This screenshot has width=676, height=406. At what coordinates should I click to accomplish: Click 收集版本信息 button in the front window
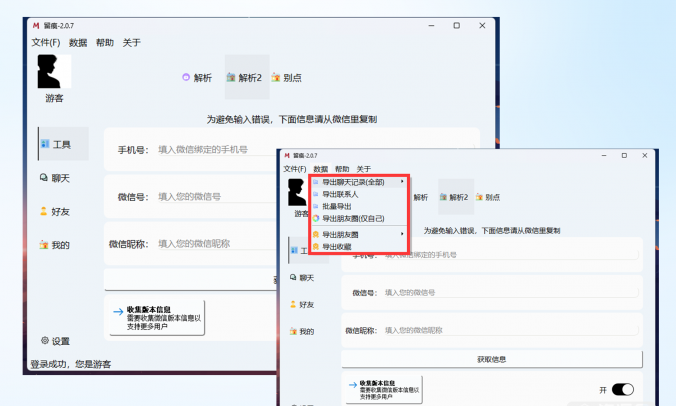coord(384,389)
